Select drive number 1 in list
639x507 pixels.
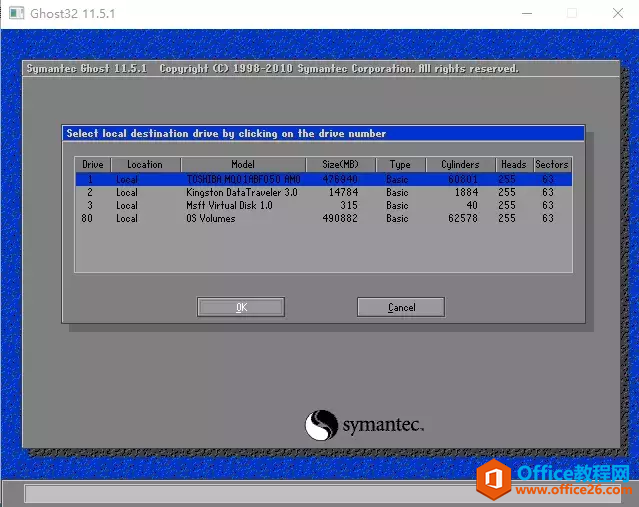click(x=90, y=179)
